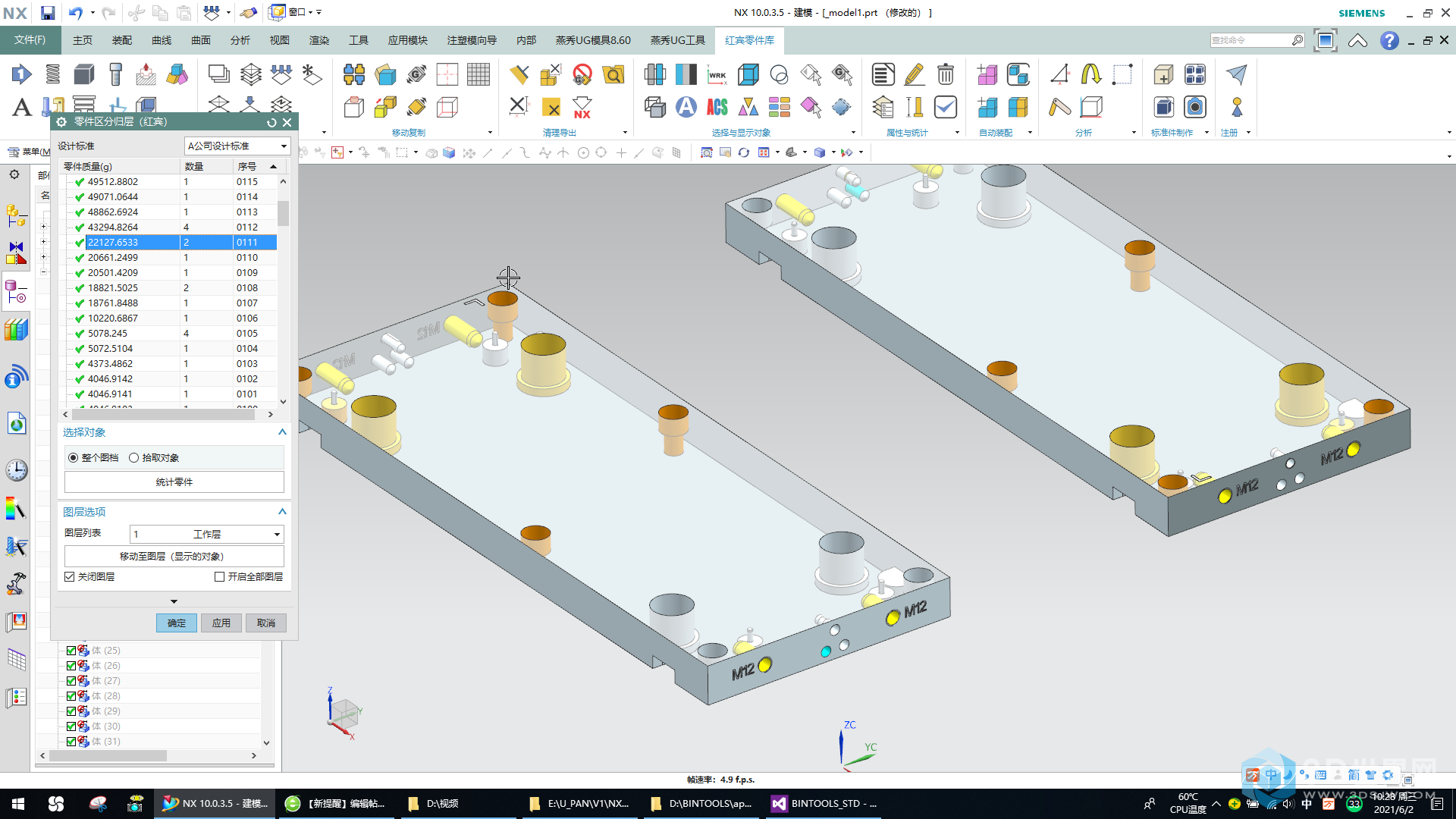Click the broom cleanup icon

pyautogui.click(x=519, y=74)
